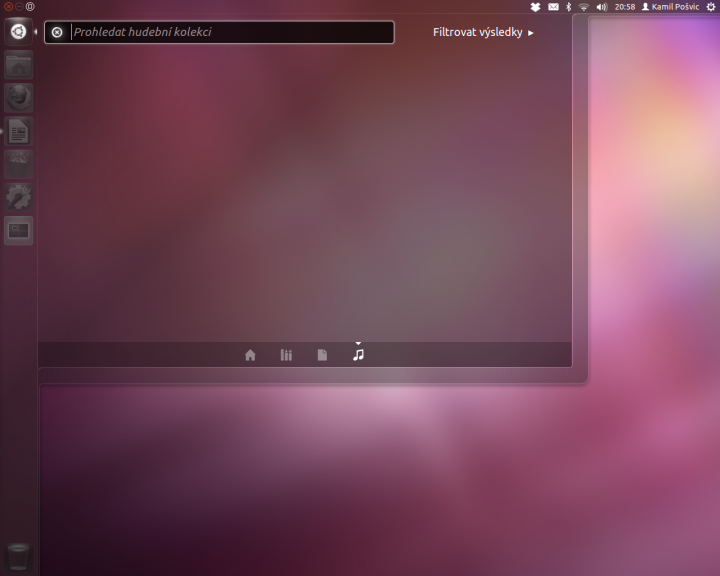Open System Settings from the launcher
This screenshot has height=576, width=720.
pyautogui.click(x=18, y=197)
